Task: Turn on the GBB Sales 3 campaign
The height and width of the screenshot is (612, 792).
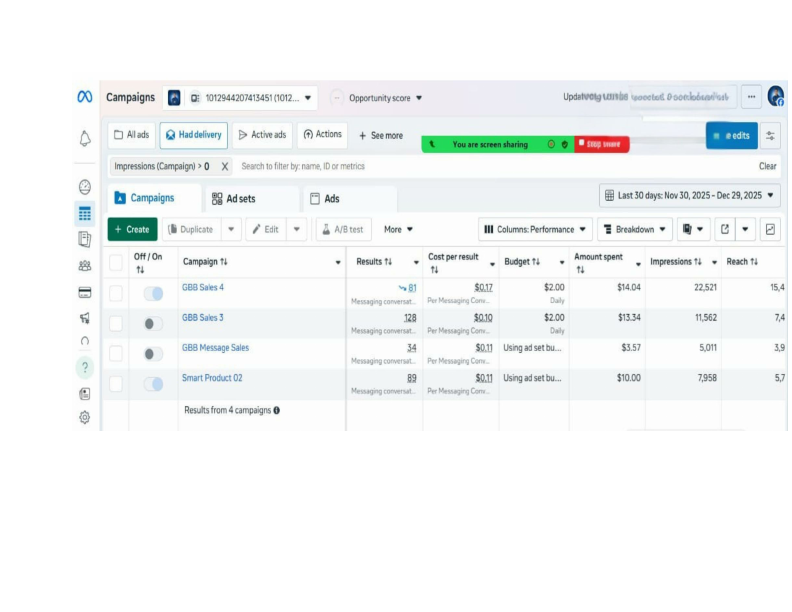Action: click(153, 324)
